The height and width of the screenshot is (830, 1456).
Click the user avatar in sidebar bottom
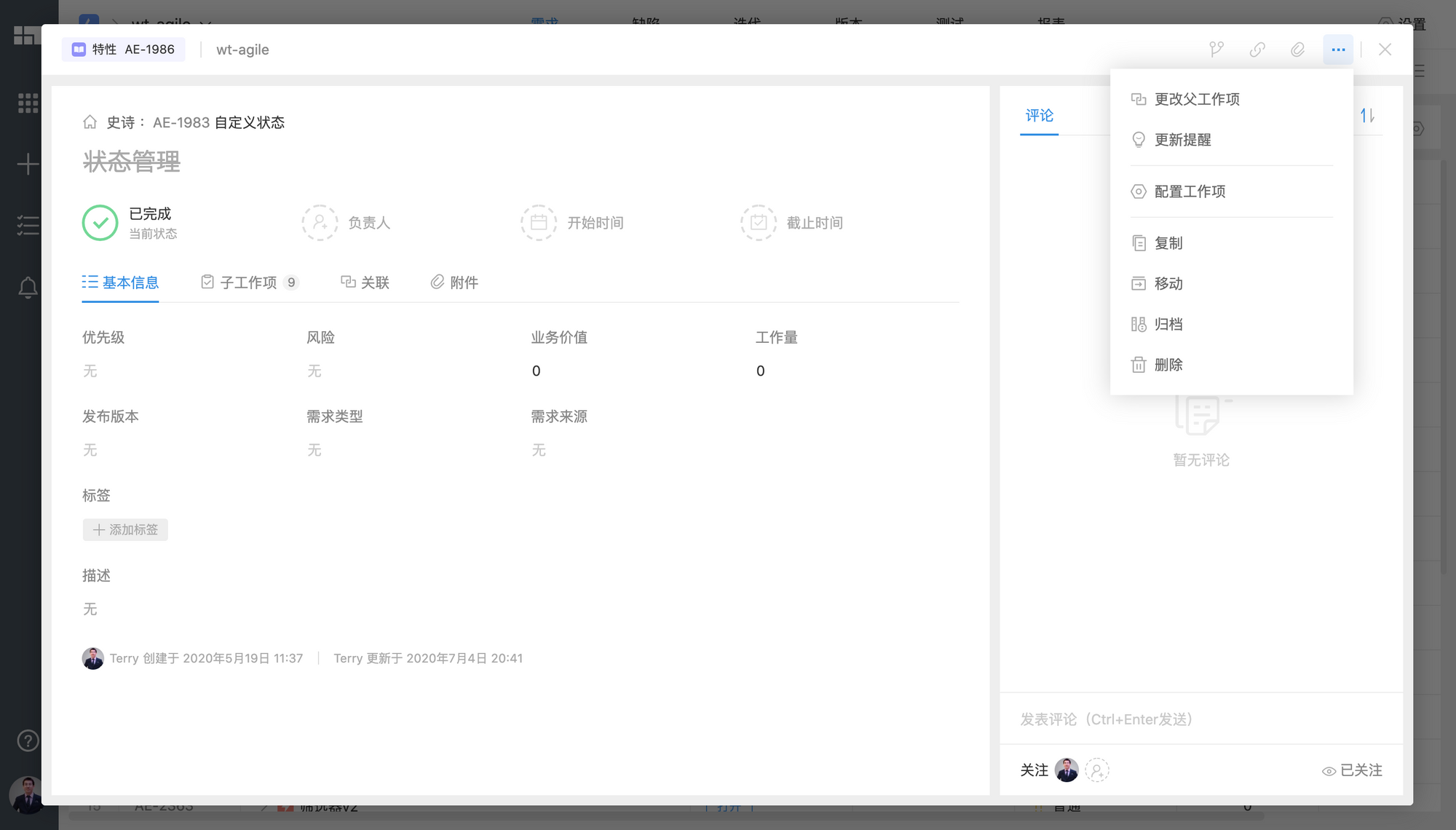[x=27, y=794]
